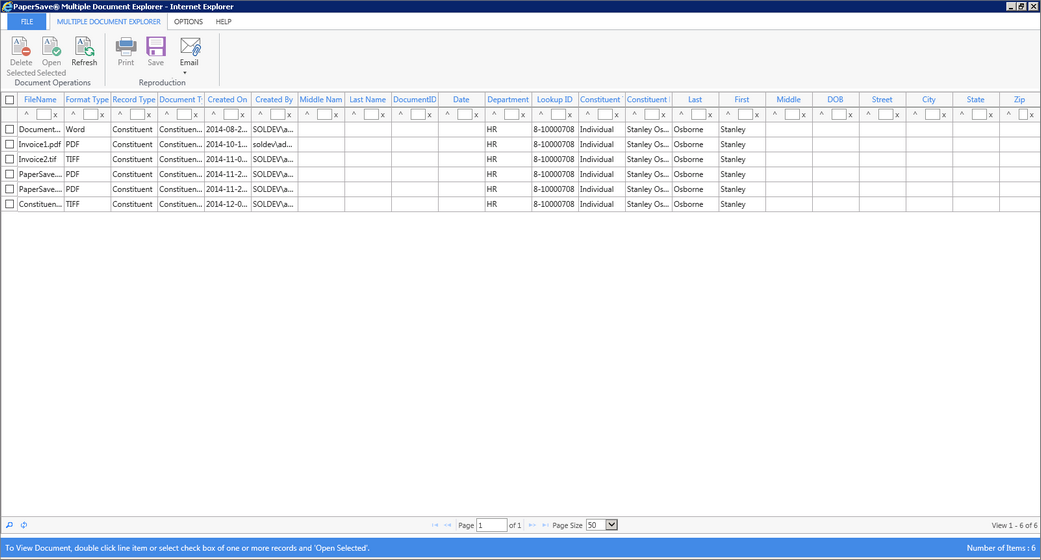Click the Internet Explorer title bar icon
The height and width of the screenshot is (560, 1041).
pyautogui.click(x=7, y=6)
